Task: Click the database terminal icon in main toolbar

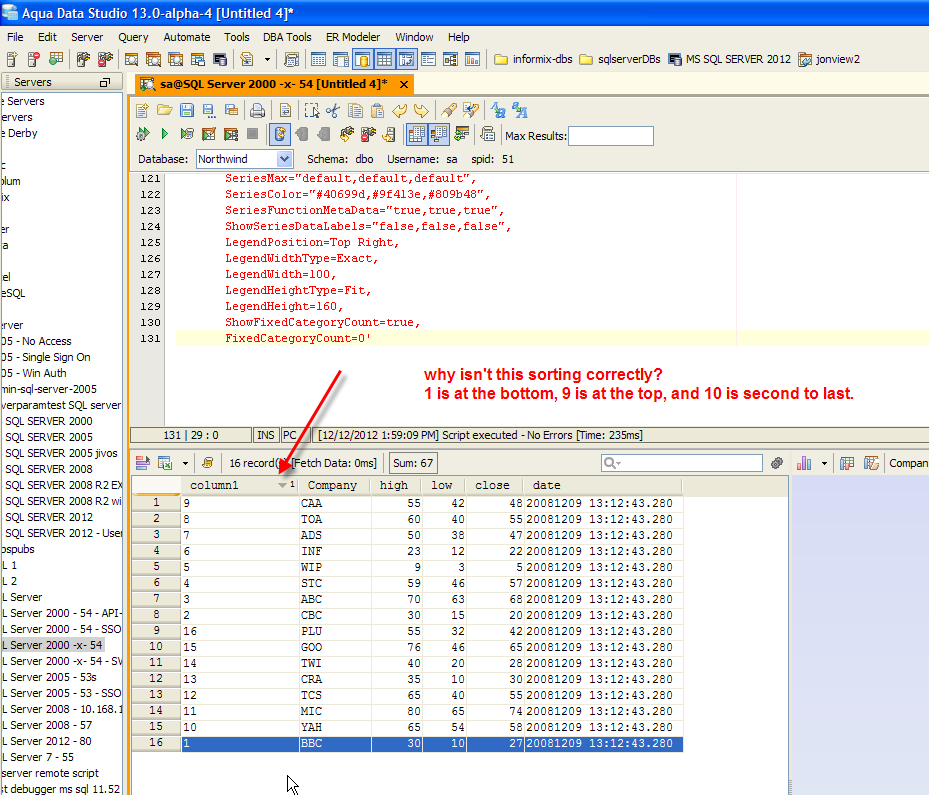Action: tap(220, 59)
